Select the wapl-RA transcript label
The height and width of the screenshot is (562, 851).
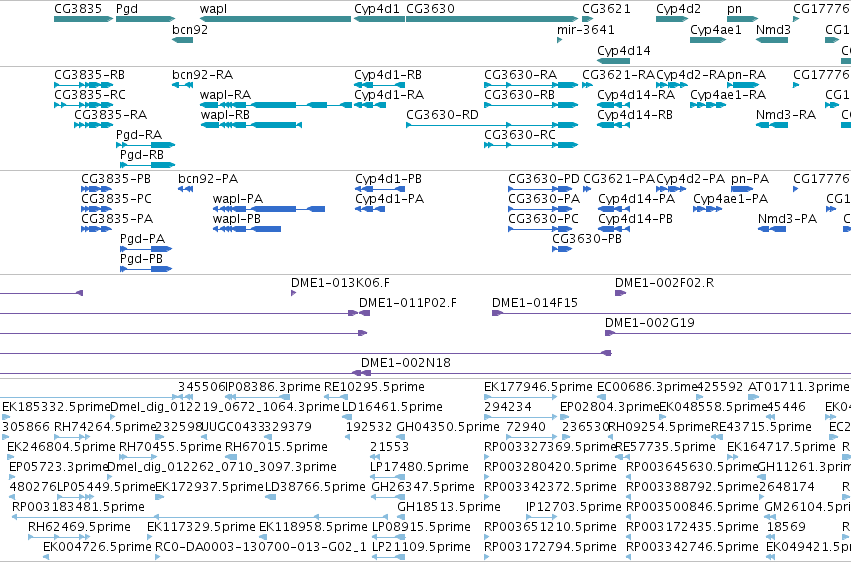click(225, 95)
